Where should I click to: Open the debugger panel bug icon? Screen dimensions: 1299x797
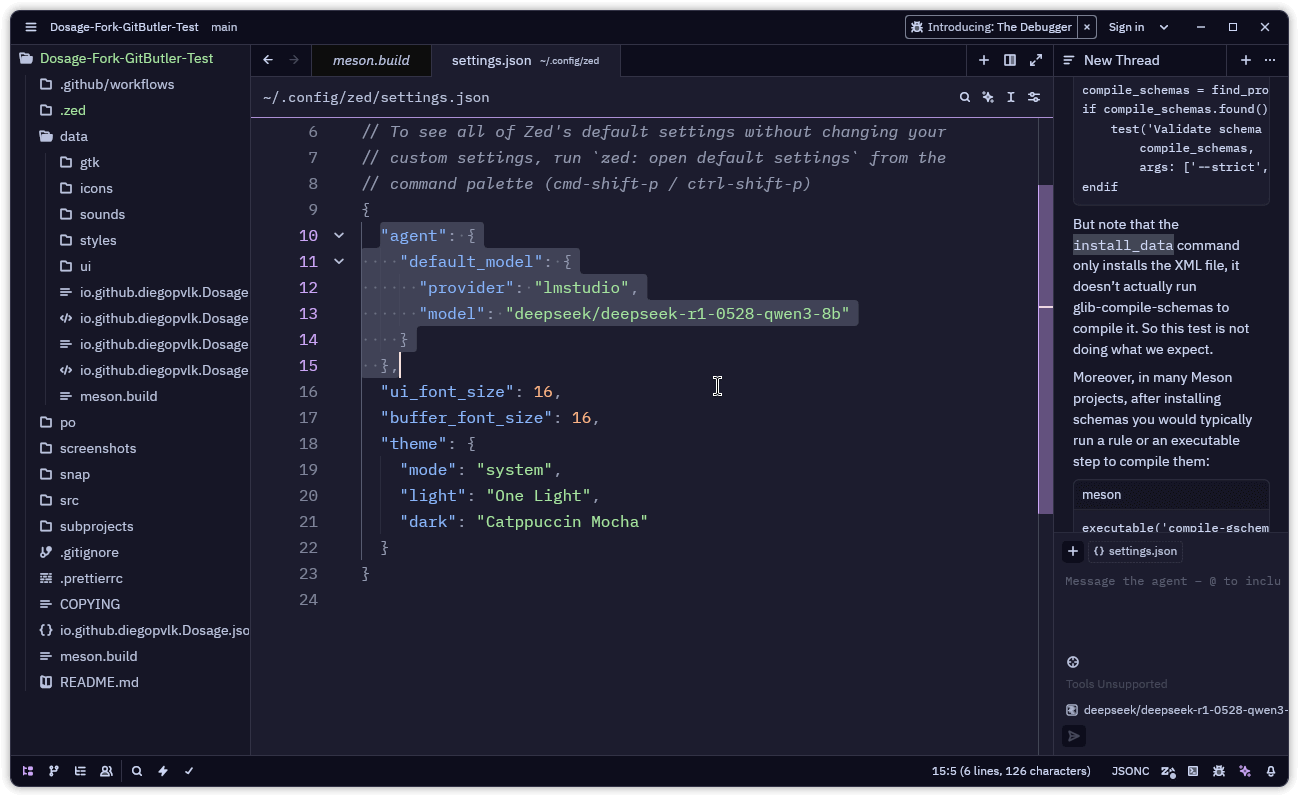[x=1219, y=771]
